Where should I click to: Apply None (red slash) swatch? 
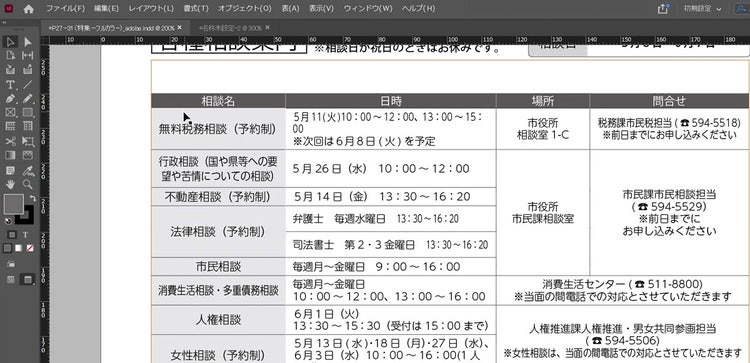[x=30, y=248]
